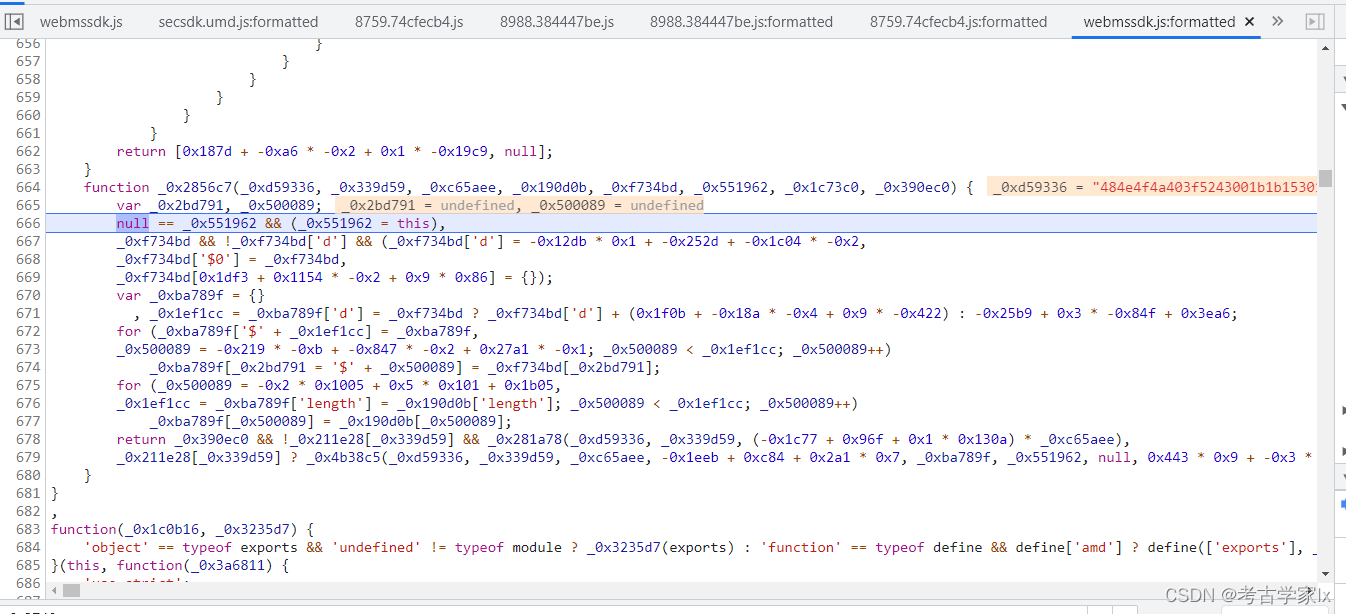Click the horizontal scrollbar left arrow
Screen dimensions: 1346x614
click(56, 590)
